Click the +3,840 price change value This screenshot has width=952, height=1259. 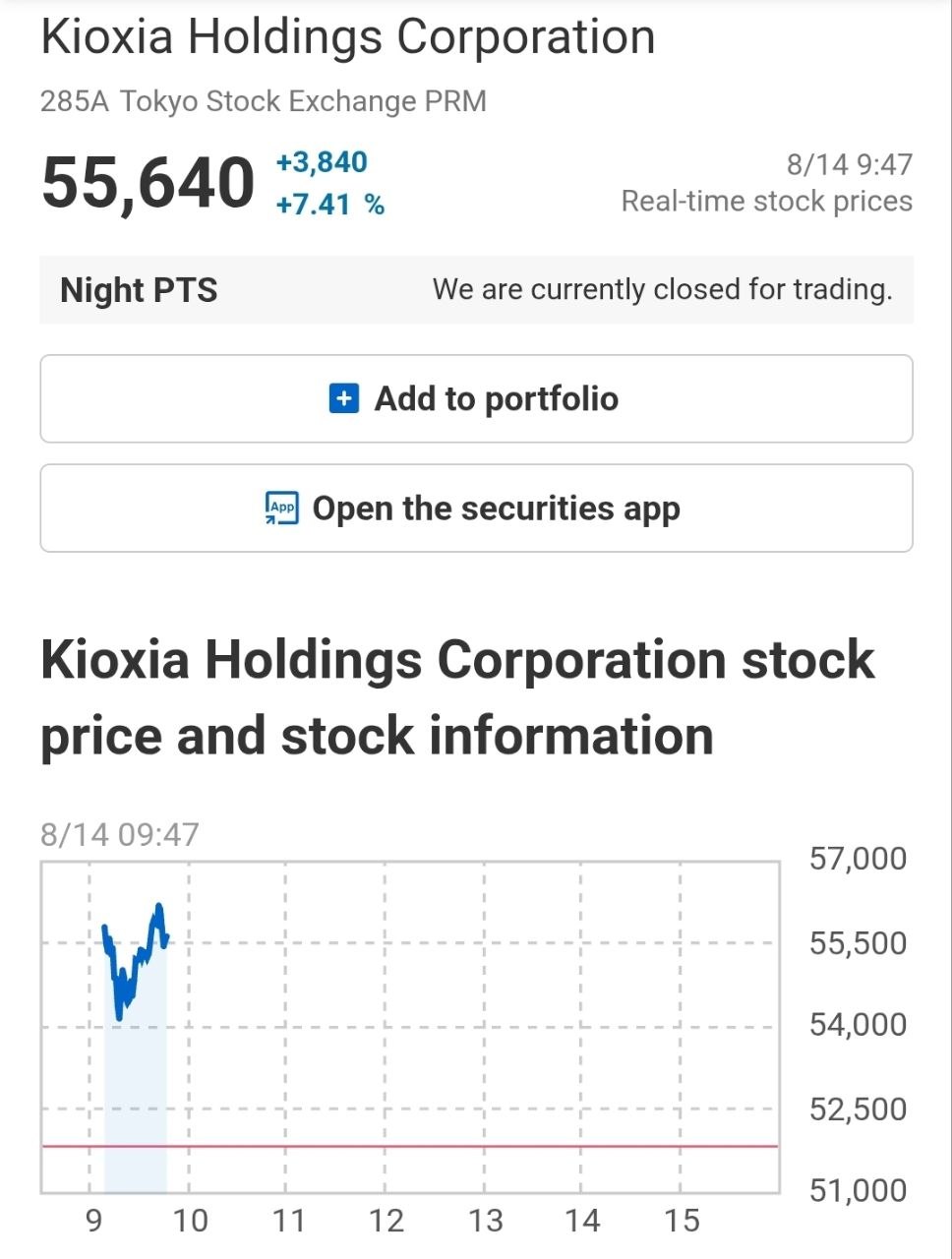pos(322,162)
